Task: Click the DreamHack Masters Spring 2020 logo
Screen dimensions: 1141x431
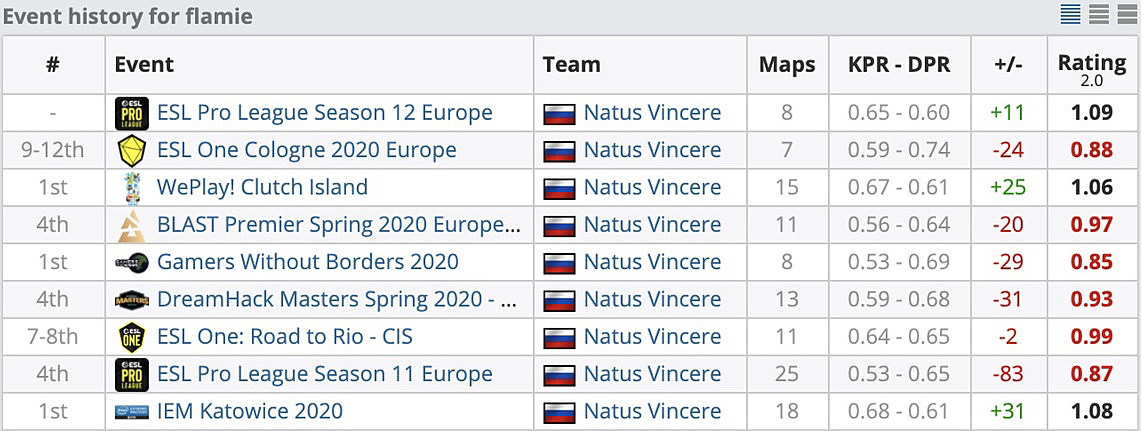Action: [132, 300]
